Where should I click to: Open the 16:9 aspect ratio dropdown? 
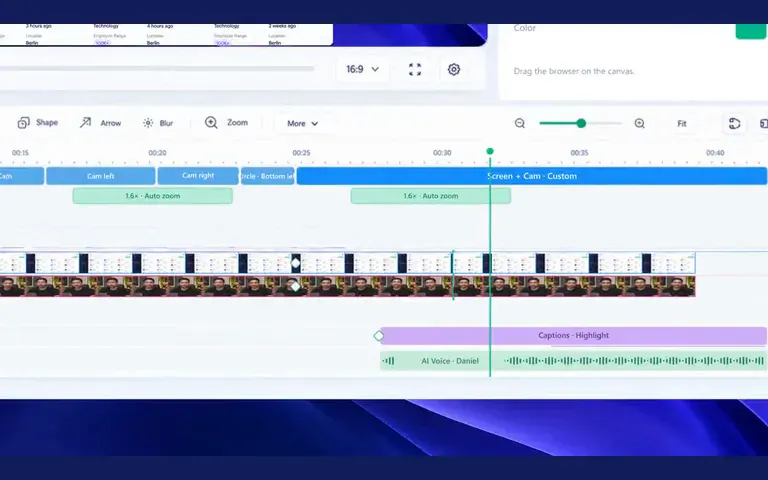362,69
